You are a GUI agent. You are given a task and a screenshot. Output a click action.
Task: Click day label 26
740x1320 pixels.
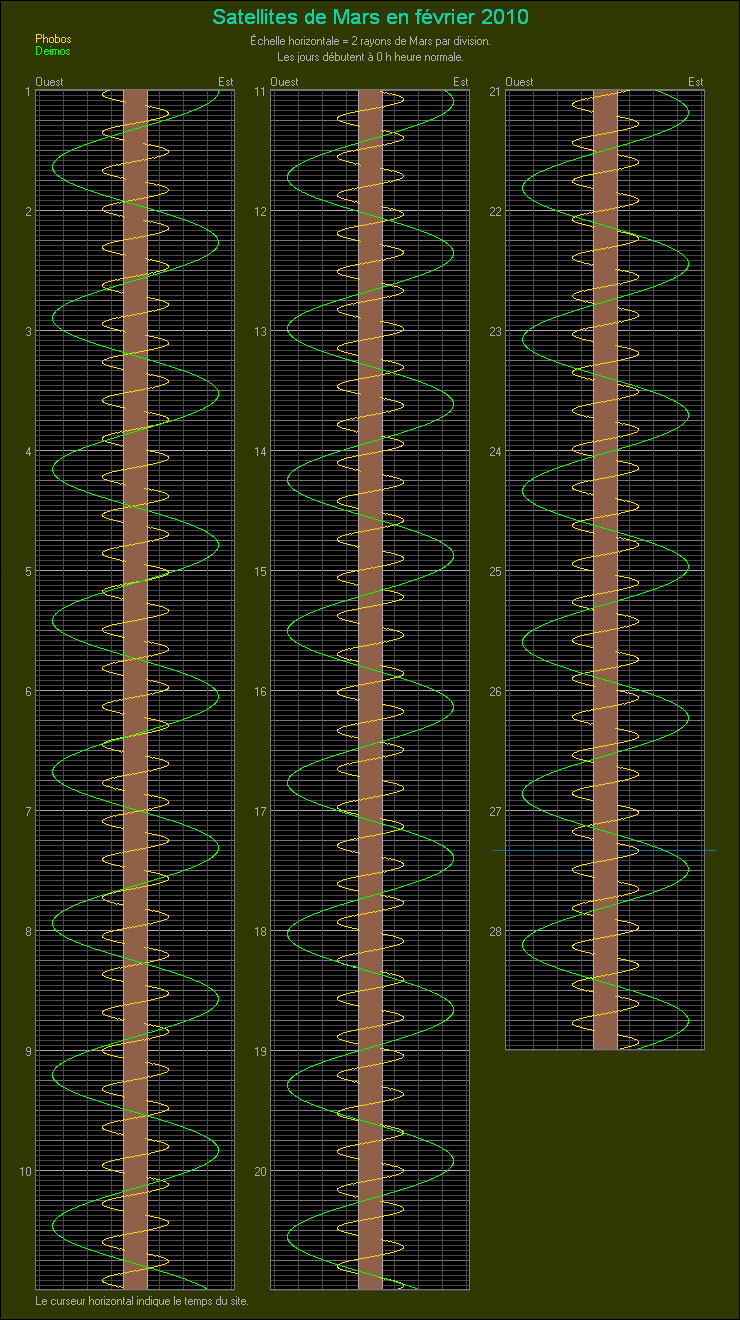pyautogui.click(x=494, y=692)
